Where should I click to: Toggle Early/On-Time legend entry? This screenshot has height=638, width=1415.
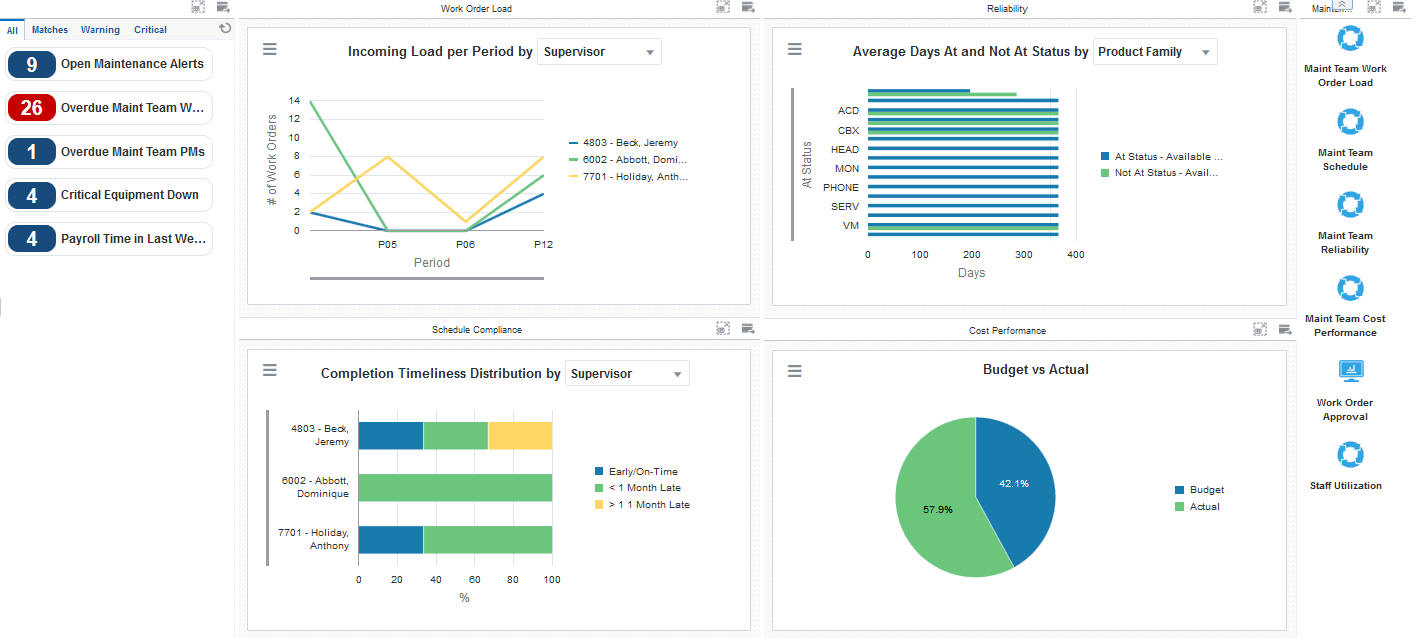(x=636, y=472)
